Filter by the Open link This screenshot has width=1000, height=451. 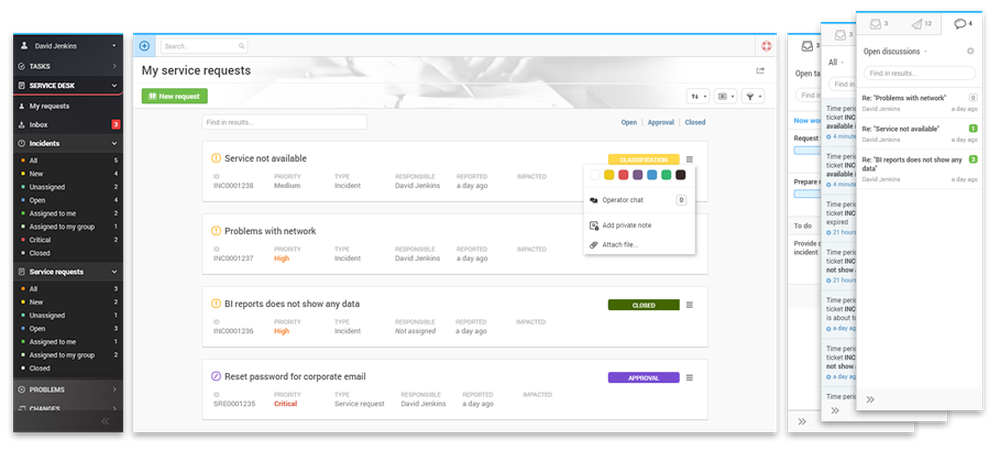coord(629,122)
